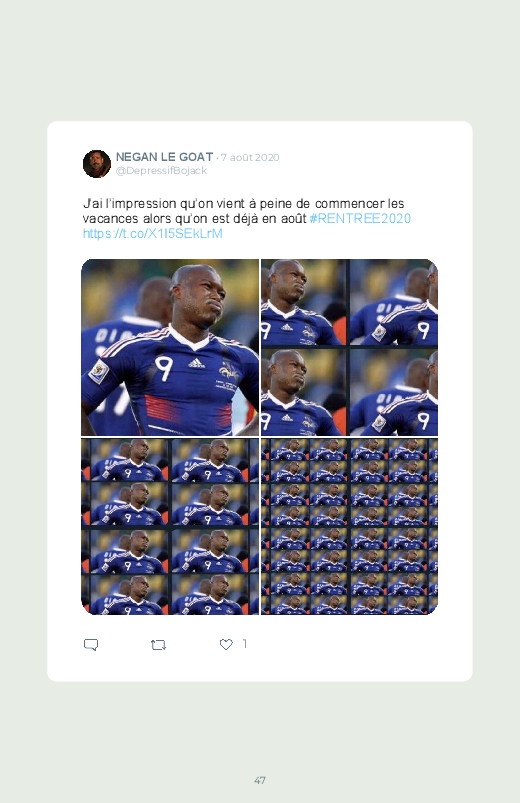Open the #RENTREE2020 hashtag
Viewport: 520px width, 803px height.
[x=360, y=219]
